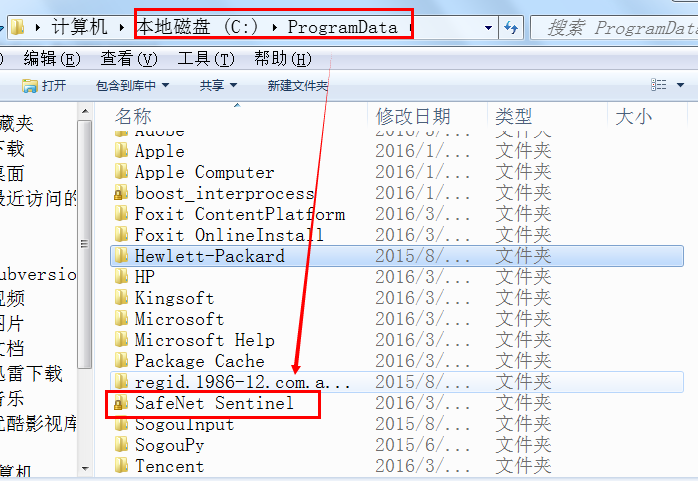Click the Kingsoft folder icon
Viewport: 698px width, 481px height.
(x=121, y=298)
